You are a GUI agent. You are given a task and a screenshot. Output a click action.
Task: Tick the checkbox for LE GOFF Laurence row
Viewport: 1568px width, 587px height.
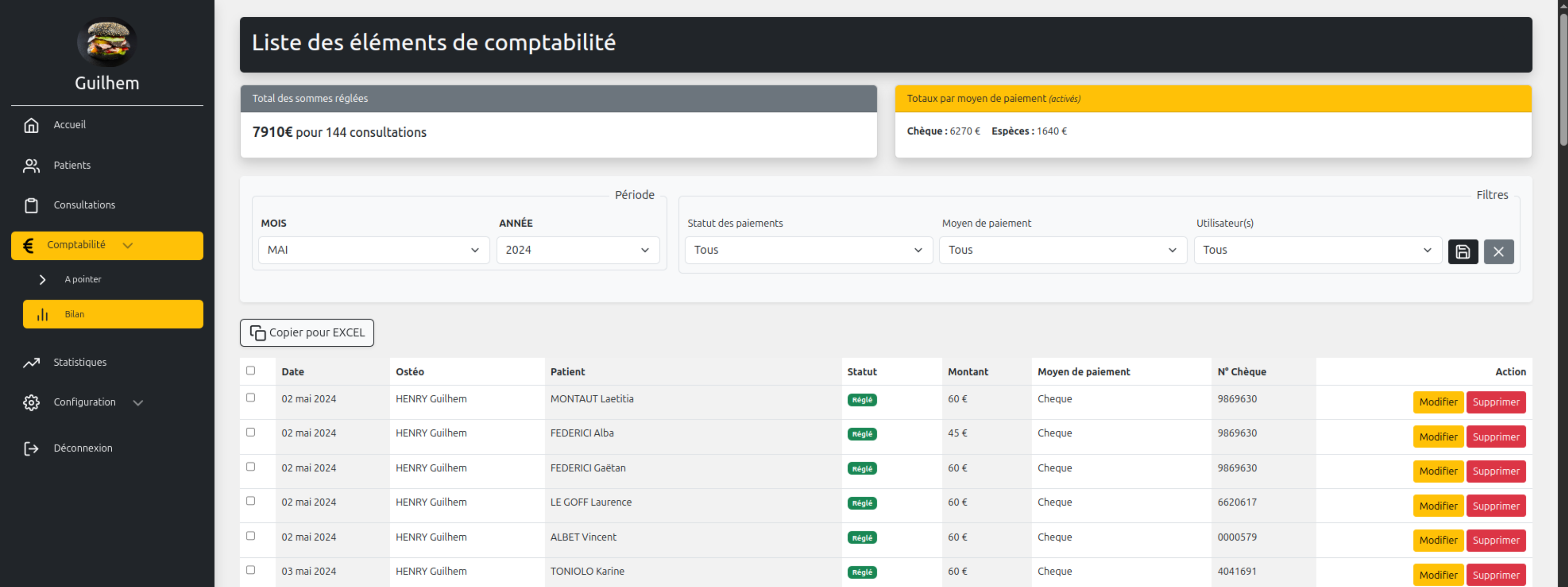[x=251, y=501]
